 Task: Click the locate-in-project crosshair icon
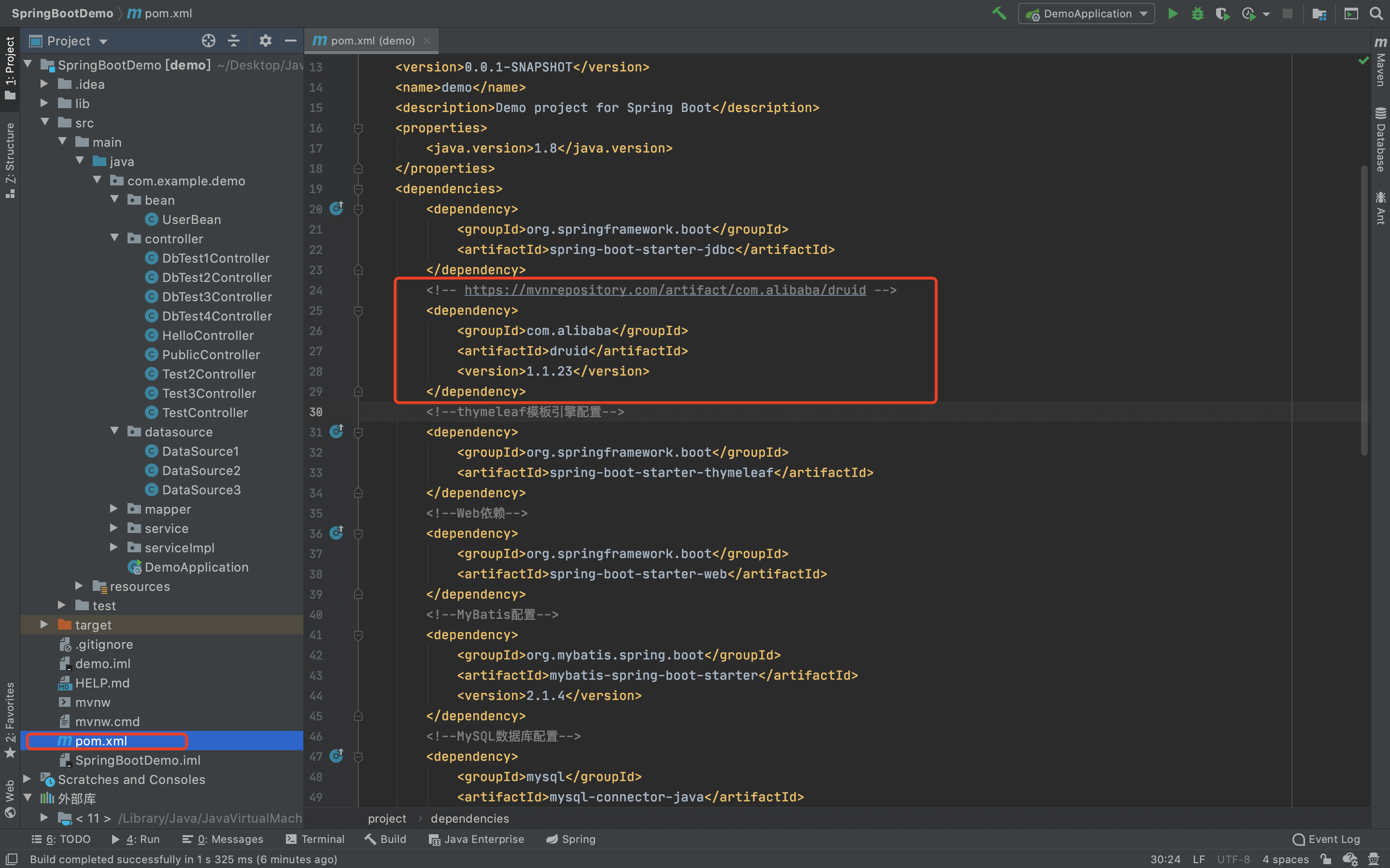209,41
